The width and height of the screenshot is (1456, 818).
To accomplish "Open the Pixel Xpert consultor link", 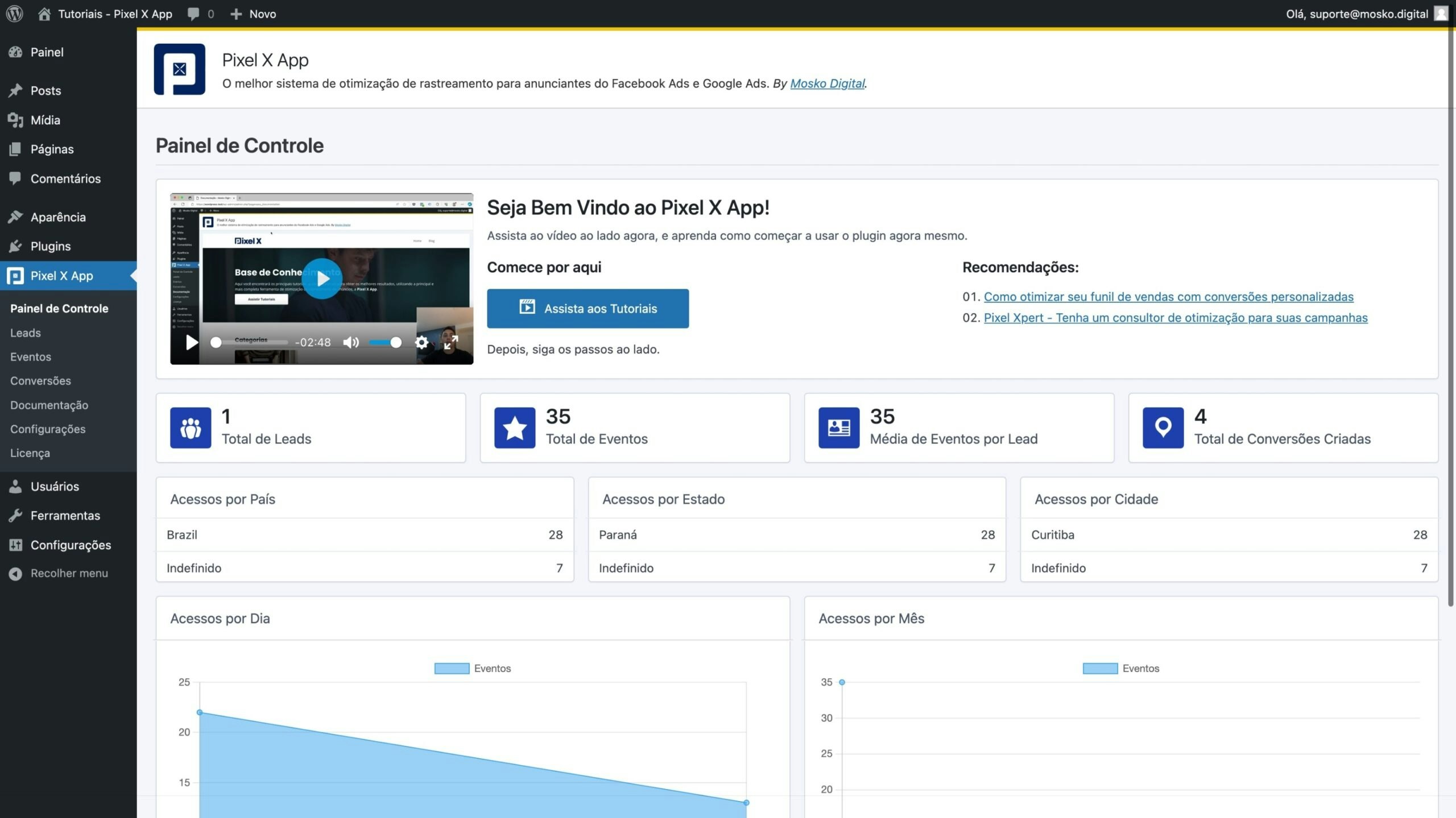I will (1176, 317).
